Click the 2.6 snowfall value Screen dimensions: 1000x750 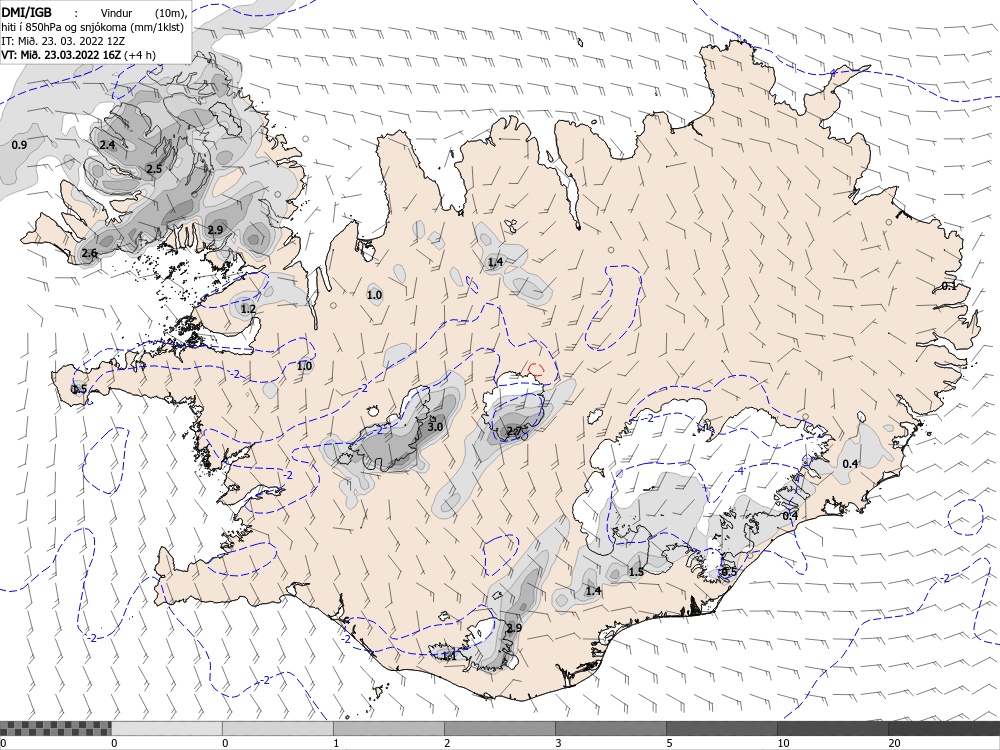[x=89, y=253]
